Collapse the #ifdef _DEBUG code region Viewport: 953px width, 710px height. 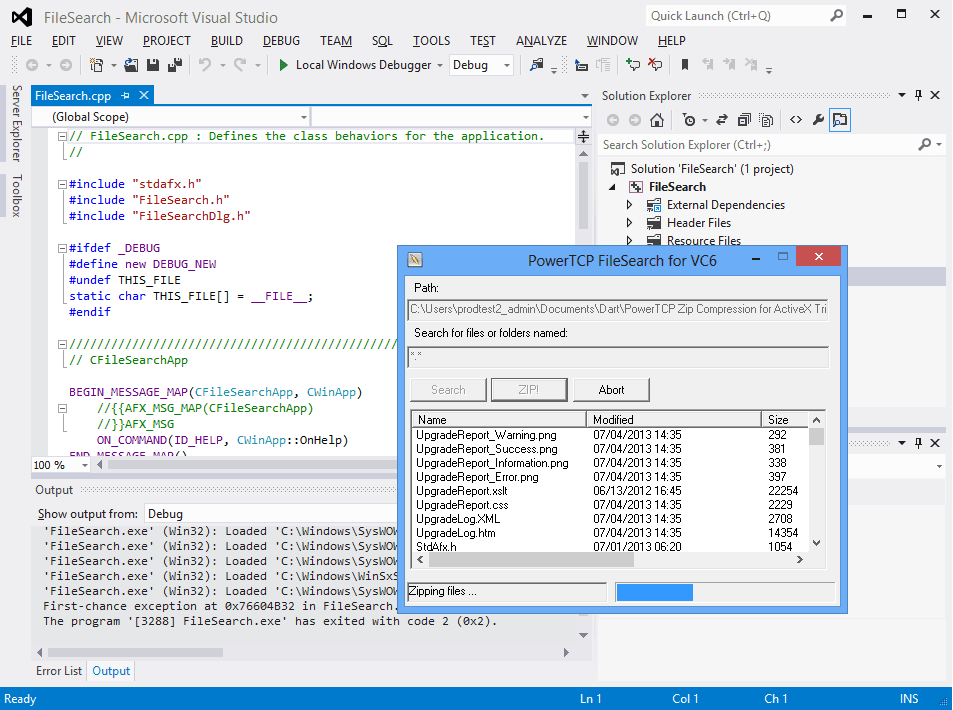click(62, 248)
